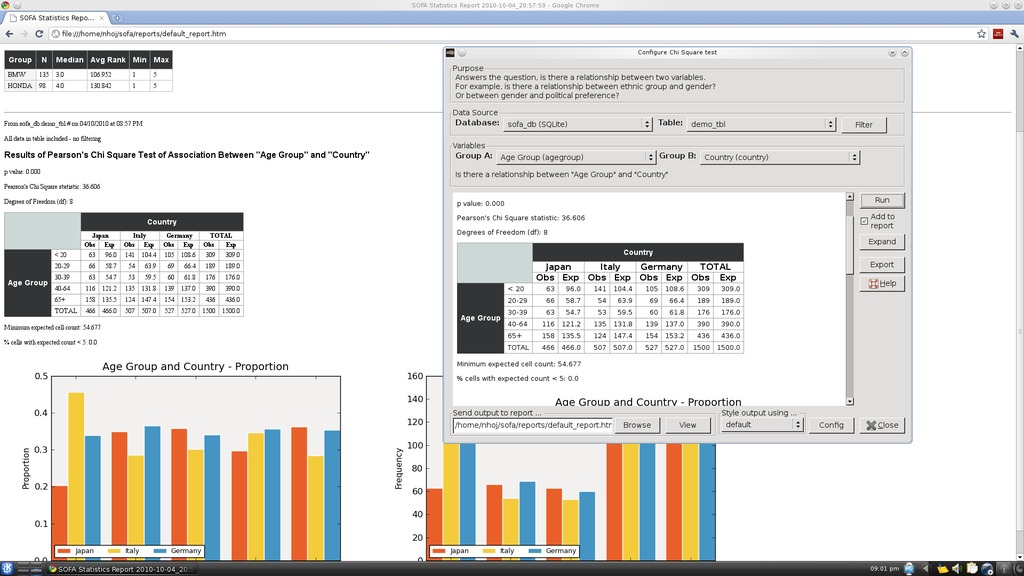Click the browser back arrow
This screenshot has width=1024, height=576.
[9, 34]
